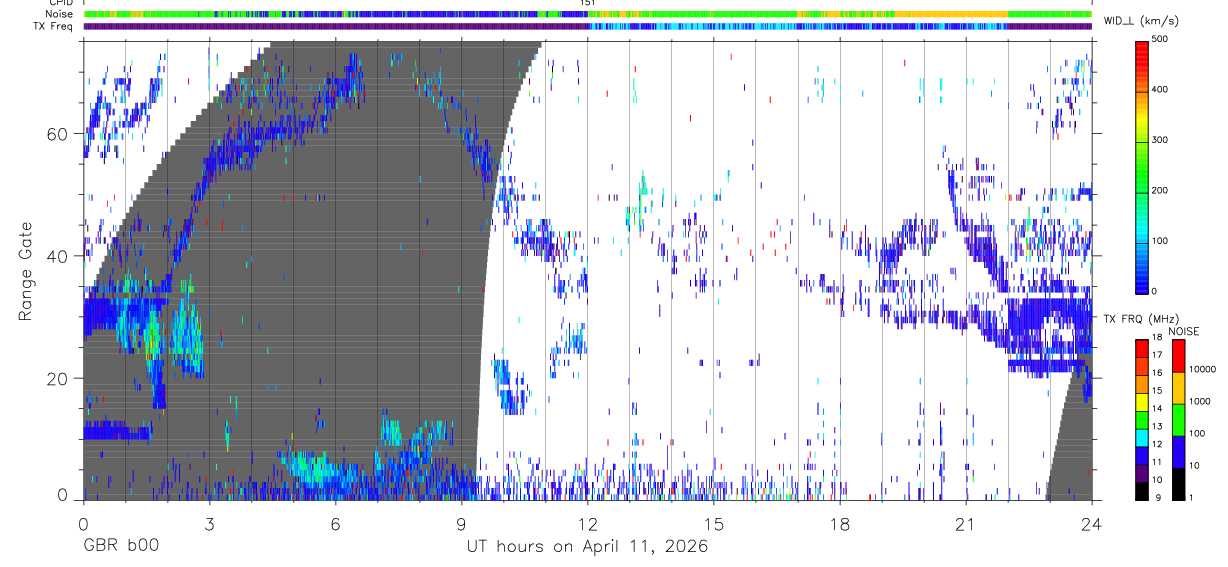Image resolution: width=1228 pixels, height=567 pixels.
Task: Click the "21" tick label on UT hours axis
Action: click(x=965, y=524)
